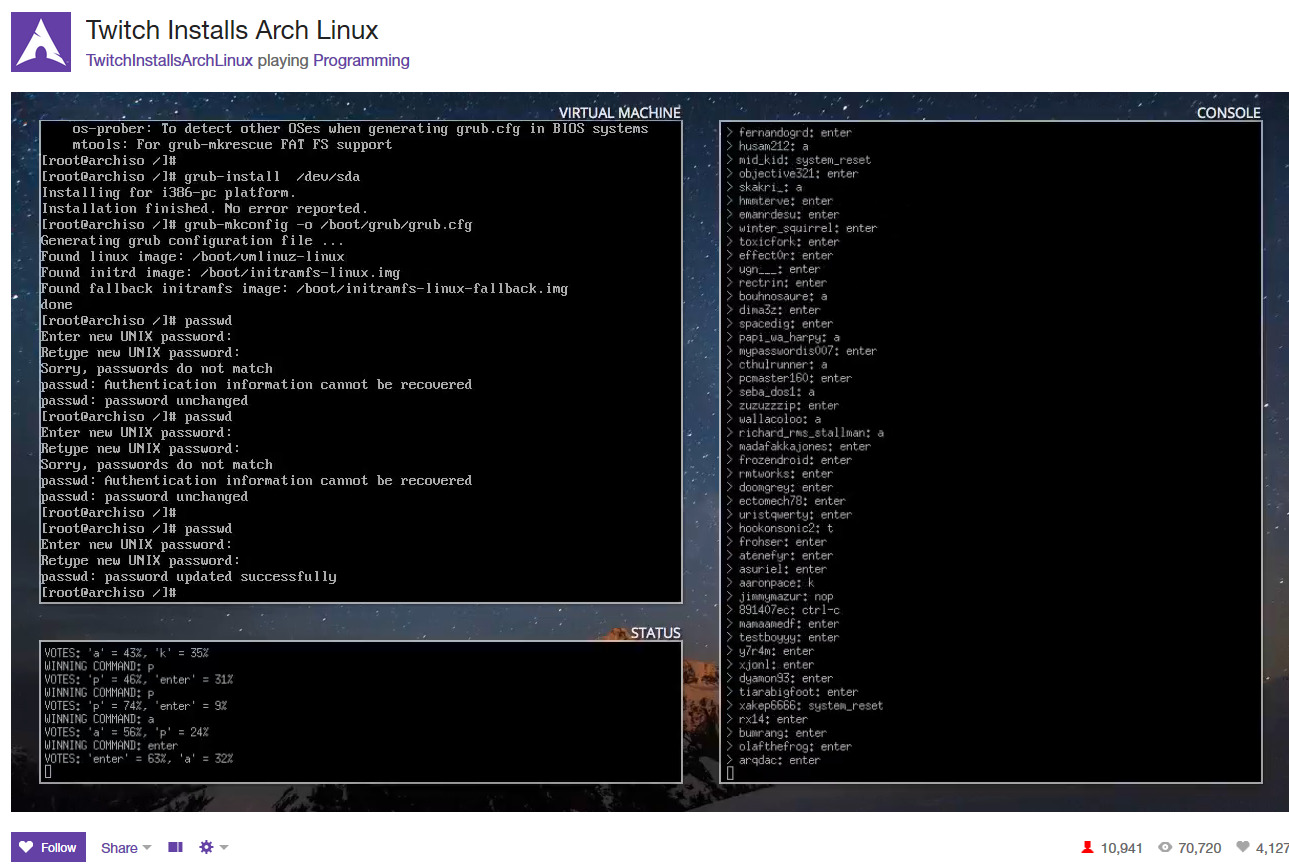Click the total views count 70,720
The image size is (1289, 867).
coord(1189,847)
